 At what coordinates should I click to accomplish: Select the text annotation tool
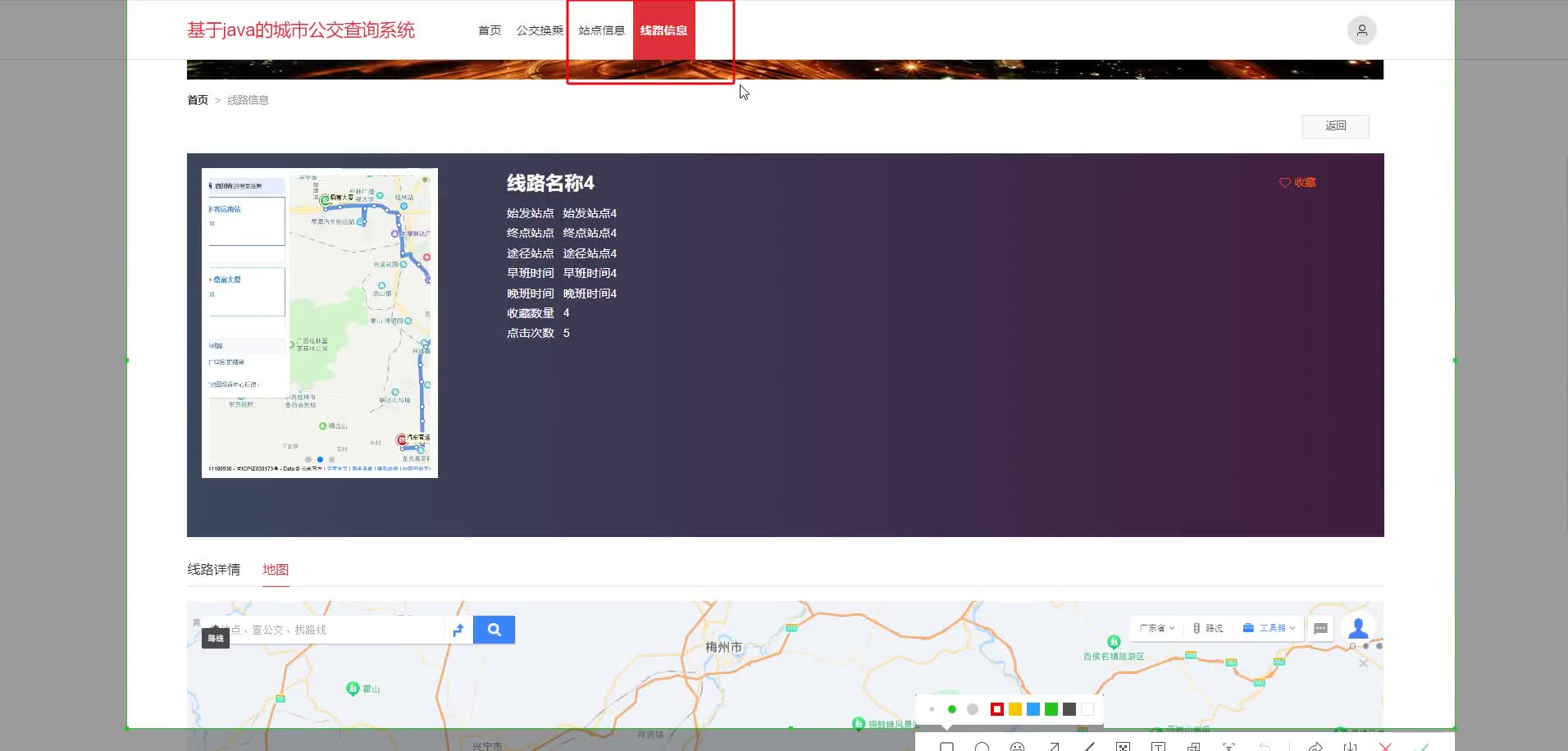[1158, 747]
